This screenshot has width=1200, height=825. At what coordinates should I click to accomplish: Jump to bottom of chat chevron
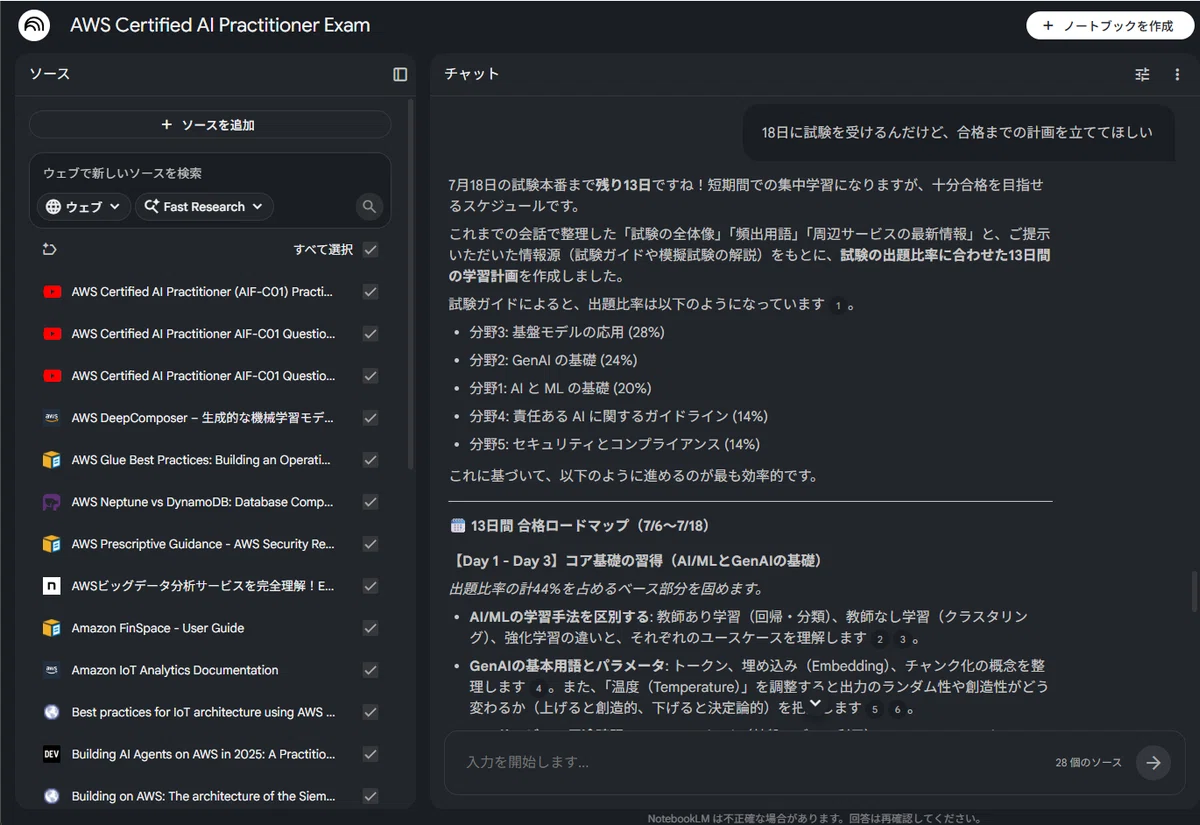coord(815,703)
